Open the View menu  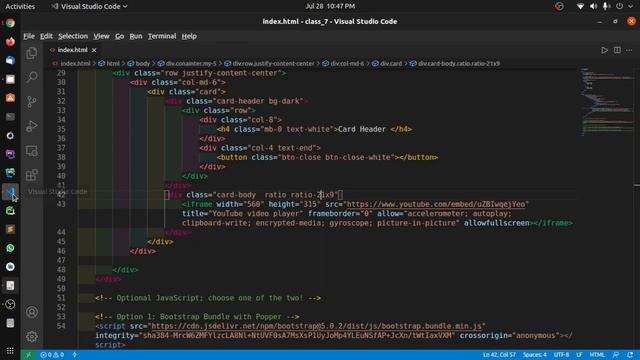tap(101, 36)
